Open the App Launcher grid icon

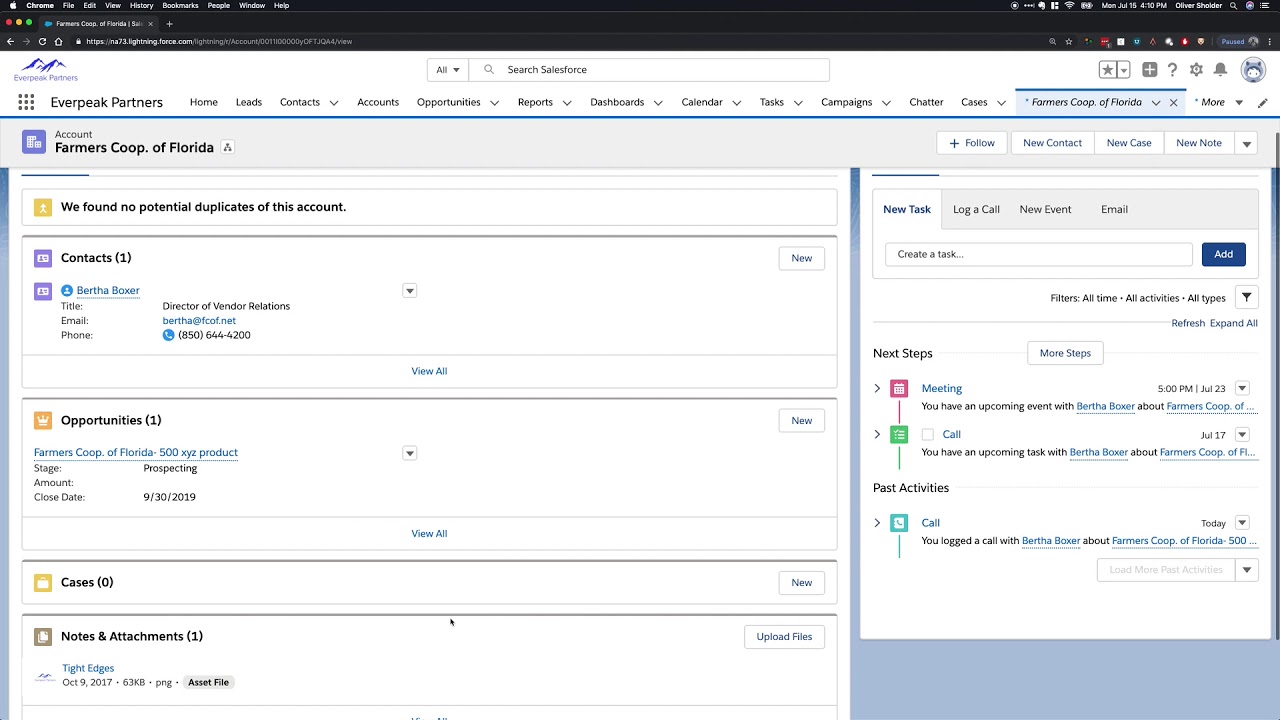[26, 102]
